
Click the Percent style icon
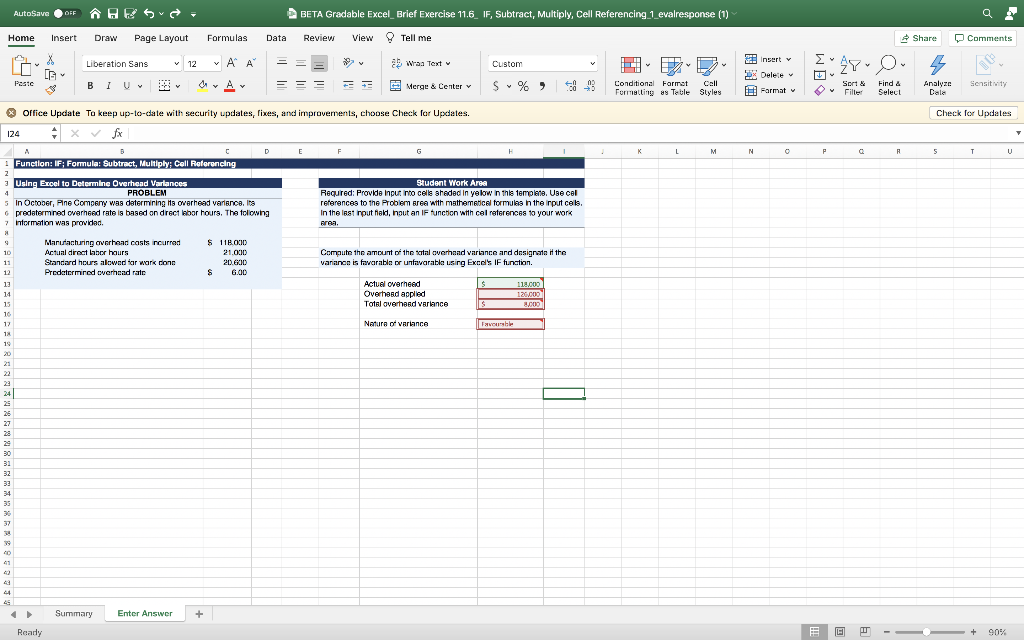pyautogui.click(x=523, y=84)
